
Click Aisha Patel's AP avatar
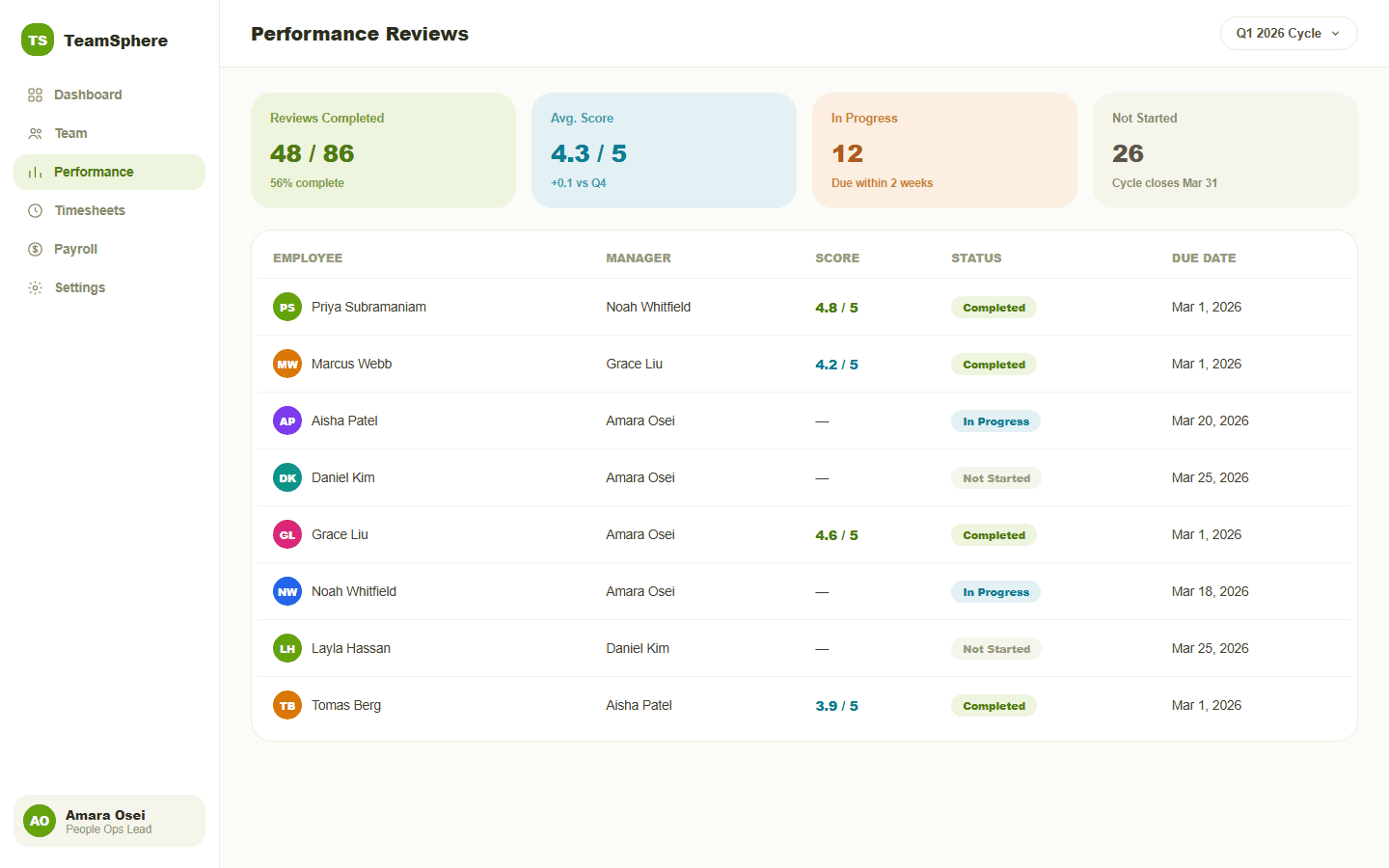pyautogui.click(x=287, y=420)
